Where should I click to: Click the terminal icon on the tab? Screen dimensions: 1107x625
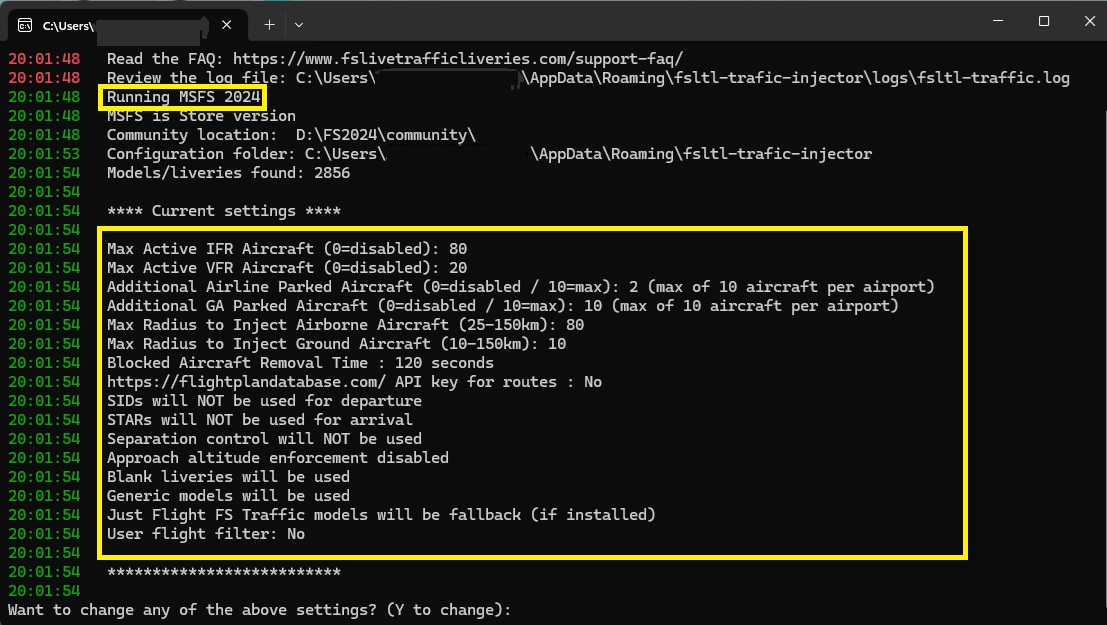(x=25, y=25)
